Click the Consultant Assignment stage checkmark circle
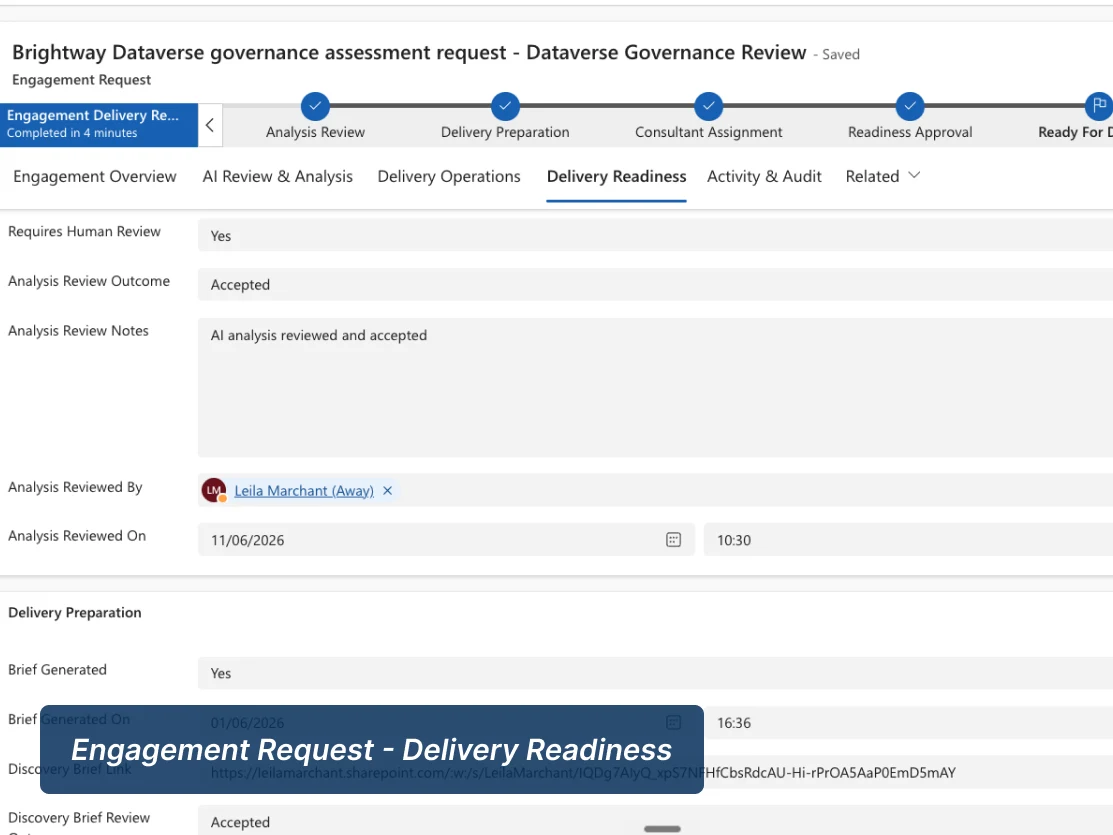Screen dimensions: 1113x835 [708, 107]
